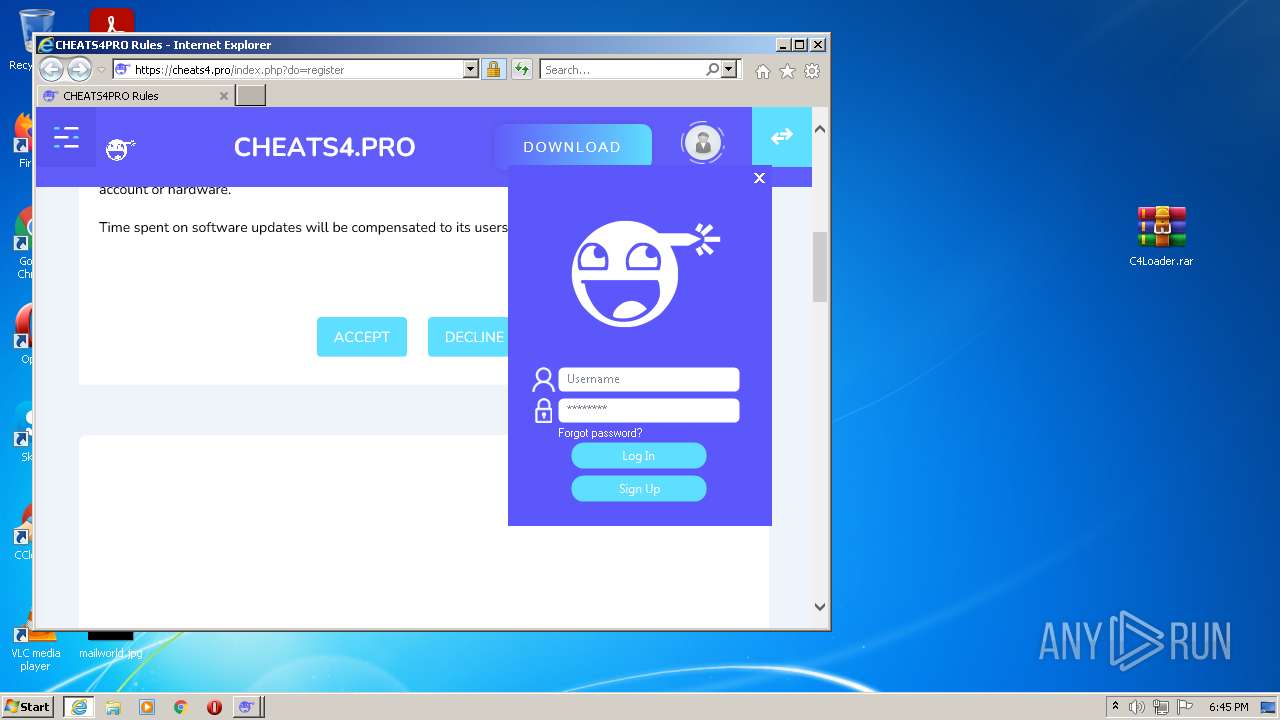
Task: Select the Adobe Reader desktop icon
Action: 112,21
